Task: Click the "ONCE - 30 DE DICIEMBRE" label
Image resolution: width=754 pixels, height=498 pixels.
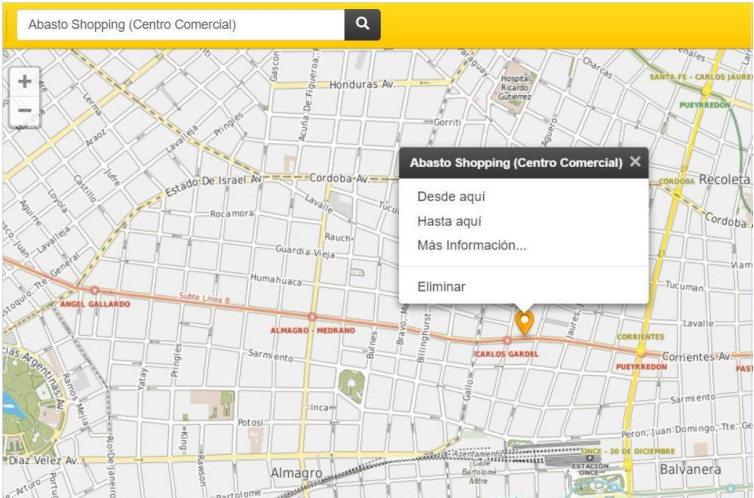Action: pos(628,452)
